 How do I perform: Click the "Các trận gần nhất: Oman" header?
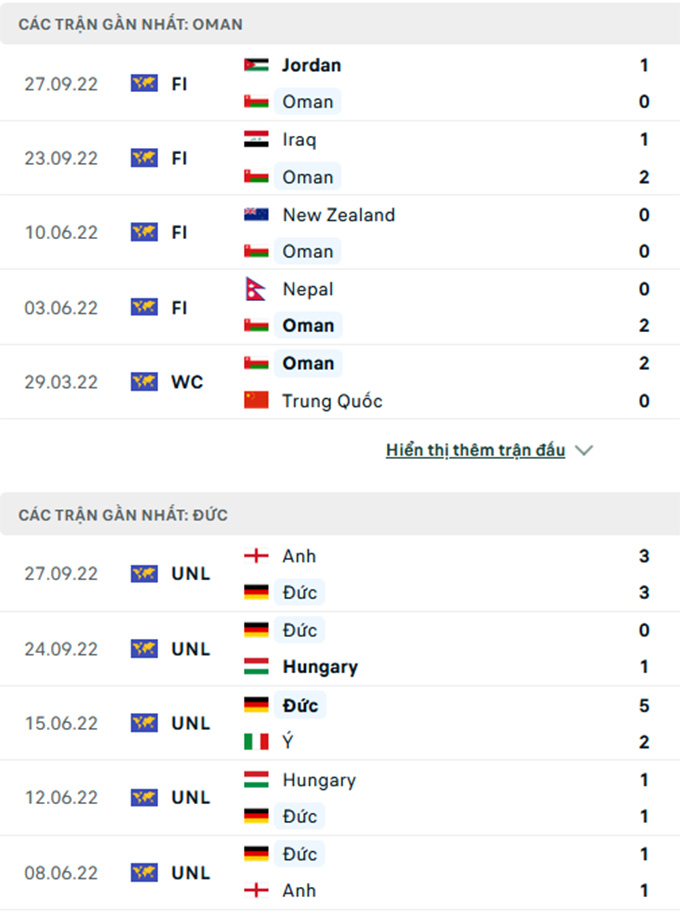click(130, 24)
